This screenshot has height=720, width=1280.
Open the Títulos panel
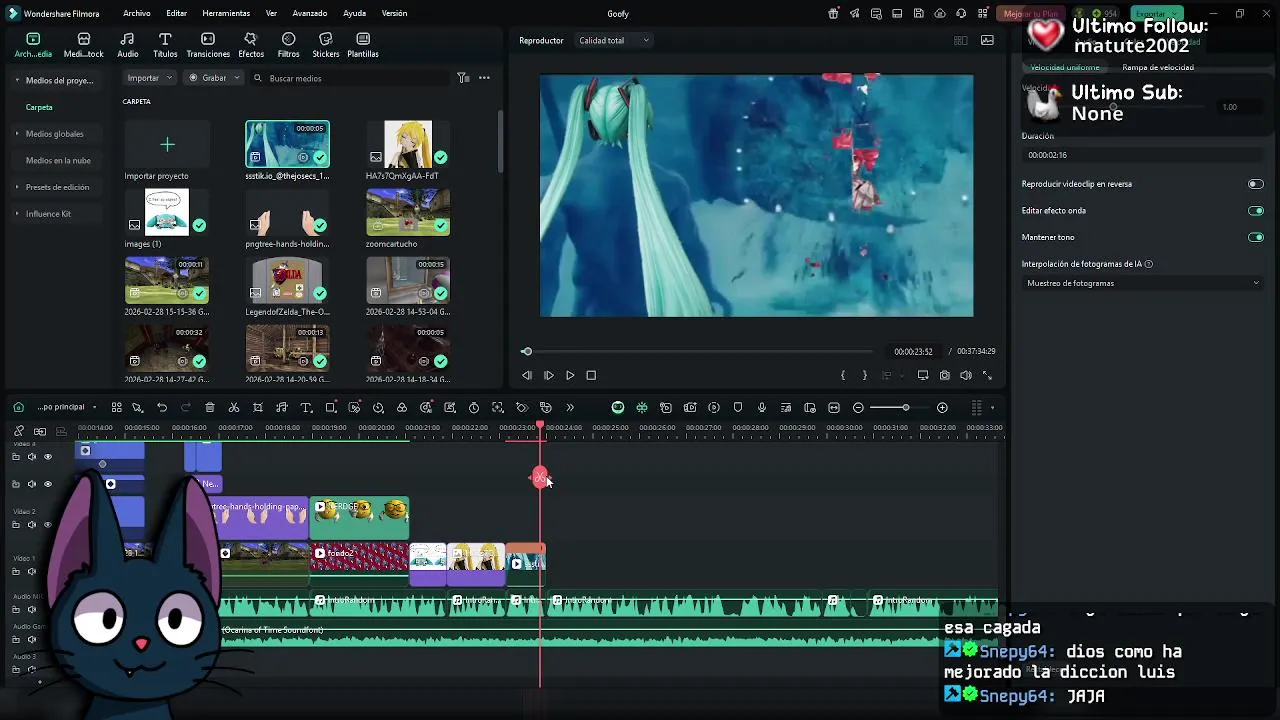tap(165, 45)
